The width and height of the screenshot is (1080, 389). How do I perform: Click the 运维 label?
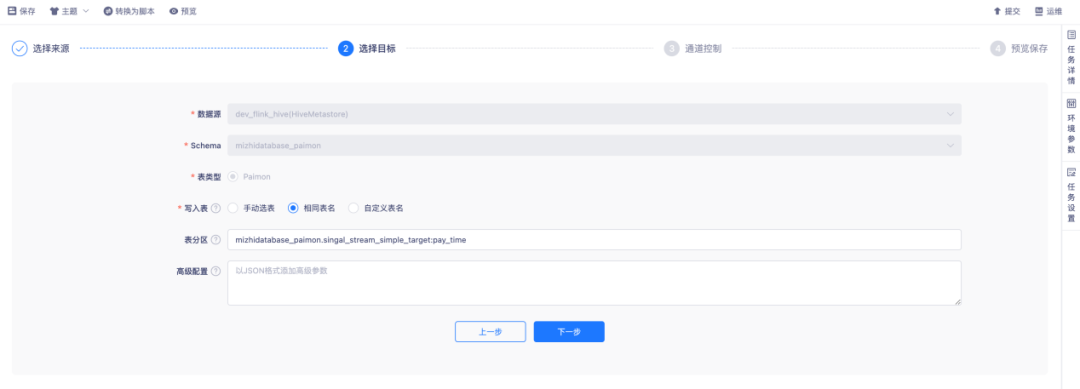tap(1055, 11)
